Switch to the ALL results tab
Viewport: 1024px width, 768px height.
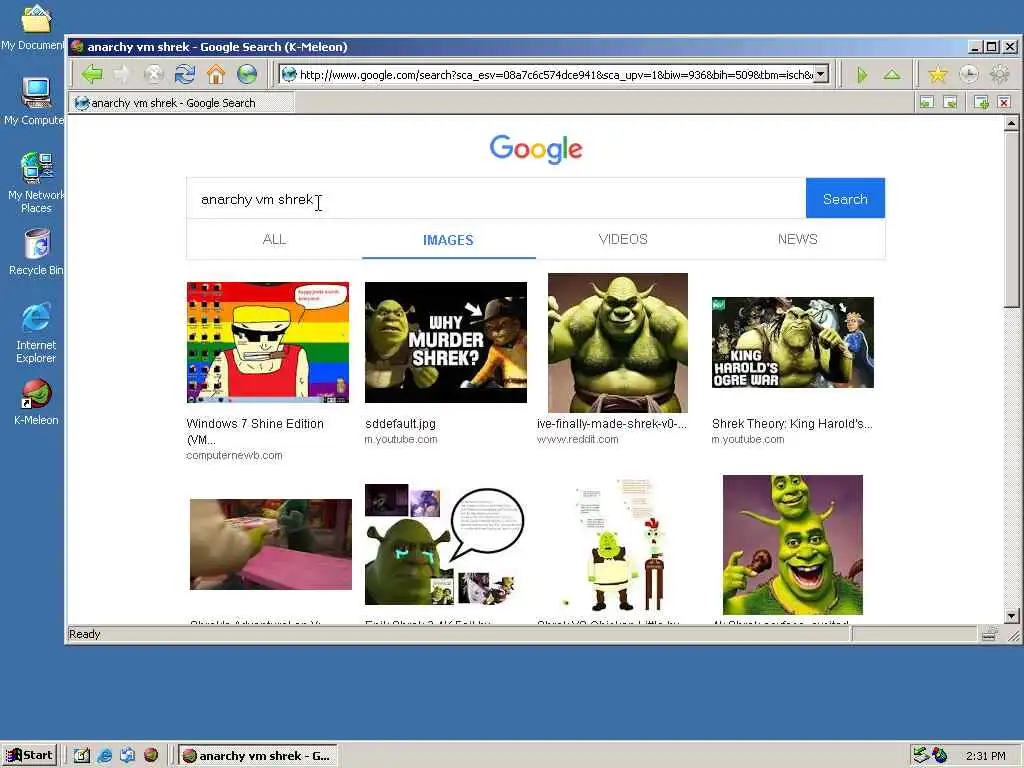[274, 239]
